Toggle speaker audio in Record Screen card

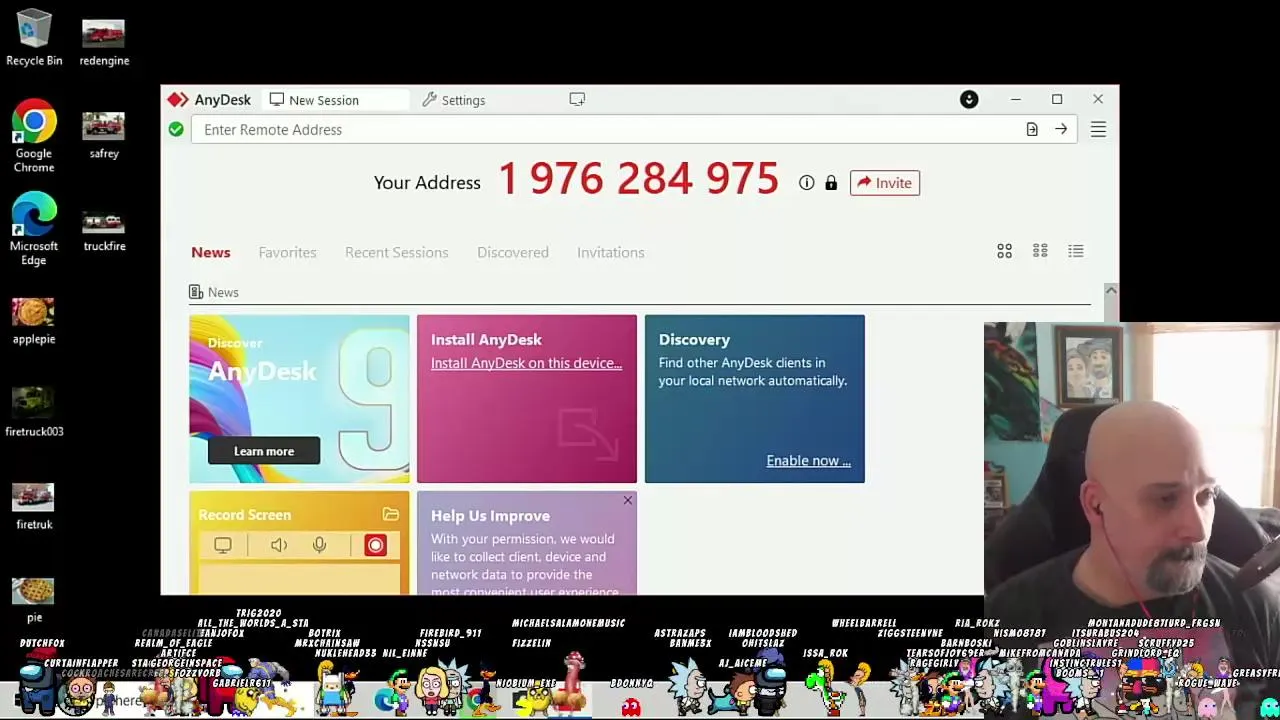(x=279, y=545)
